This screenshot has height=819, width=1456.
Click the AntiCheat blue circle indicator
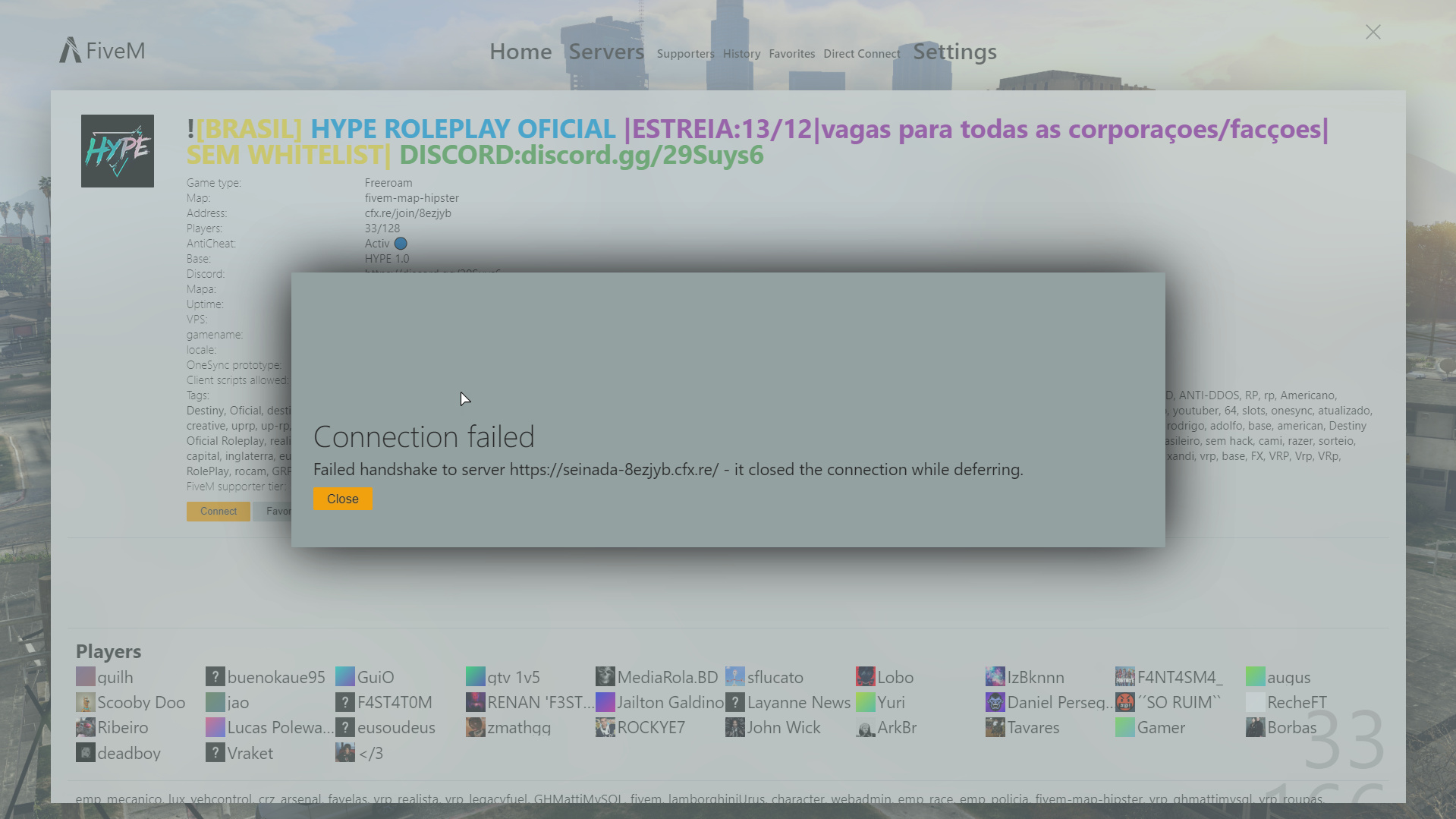pyautogui.click(x=401, y=244)
